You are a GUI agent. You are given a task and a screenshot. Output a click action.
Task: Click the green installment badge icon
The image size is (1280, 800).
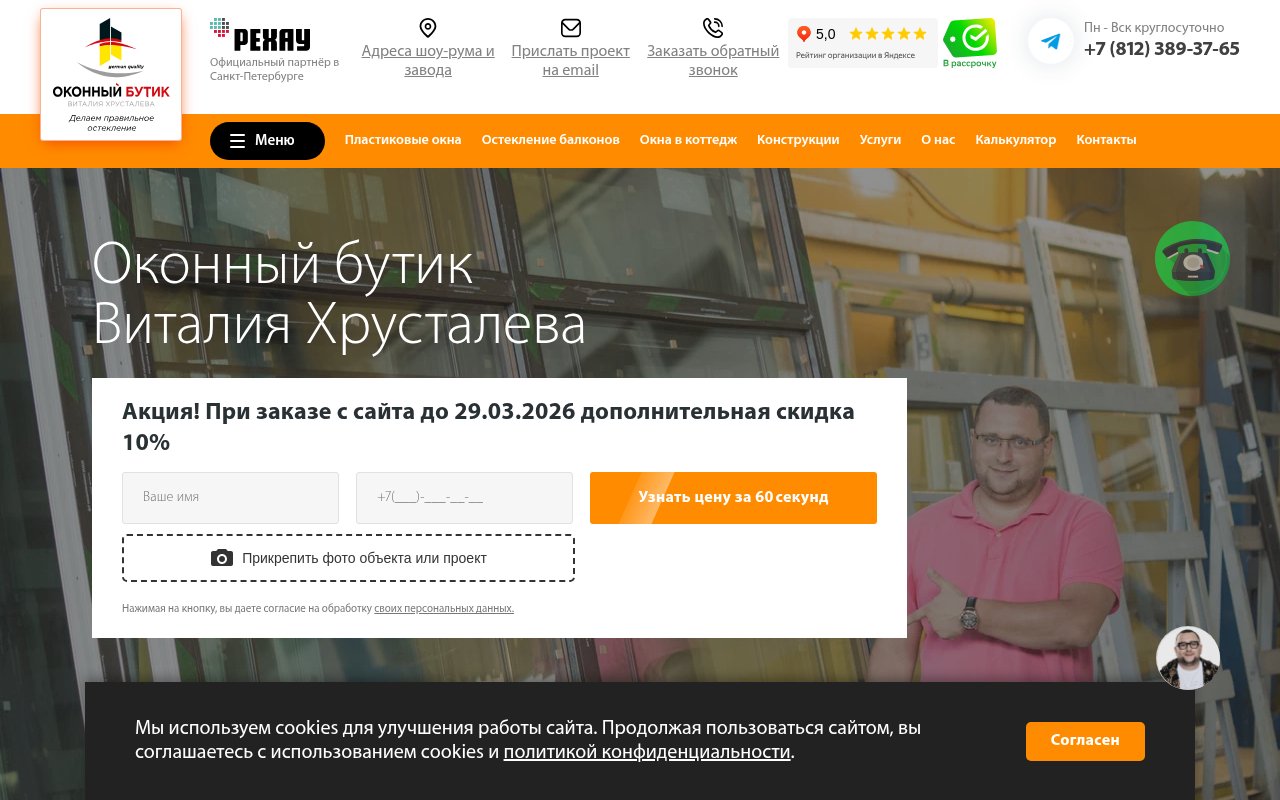coord(970,42)
